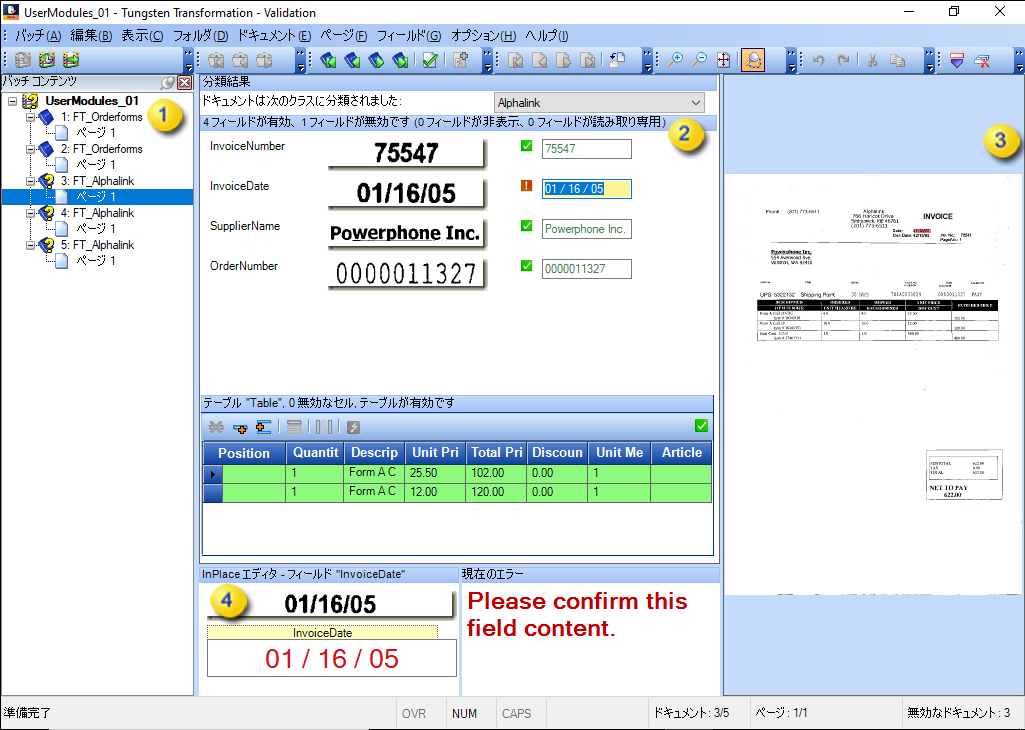Close the バッチコンテンツ panel

coord(184,82)
